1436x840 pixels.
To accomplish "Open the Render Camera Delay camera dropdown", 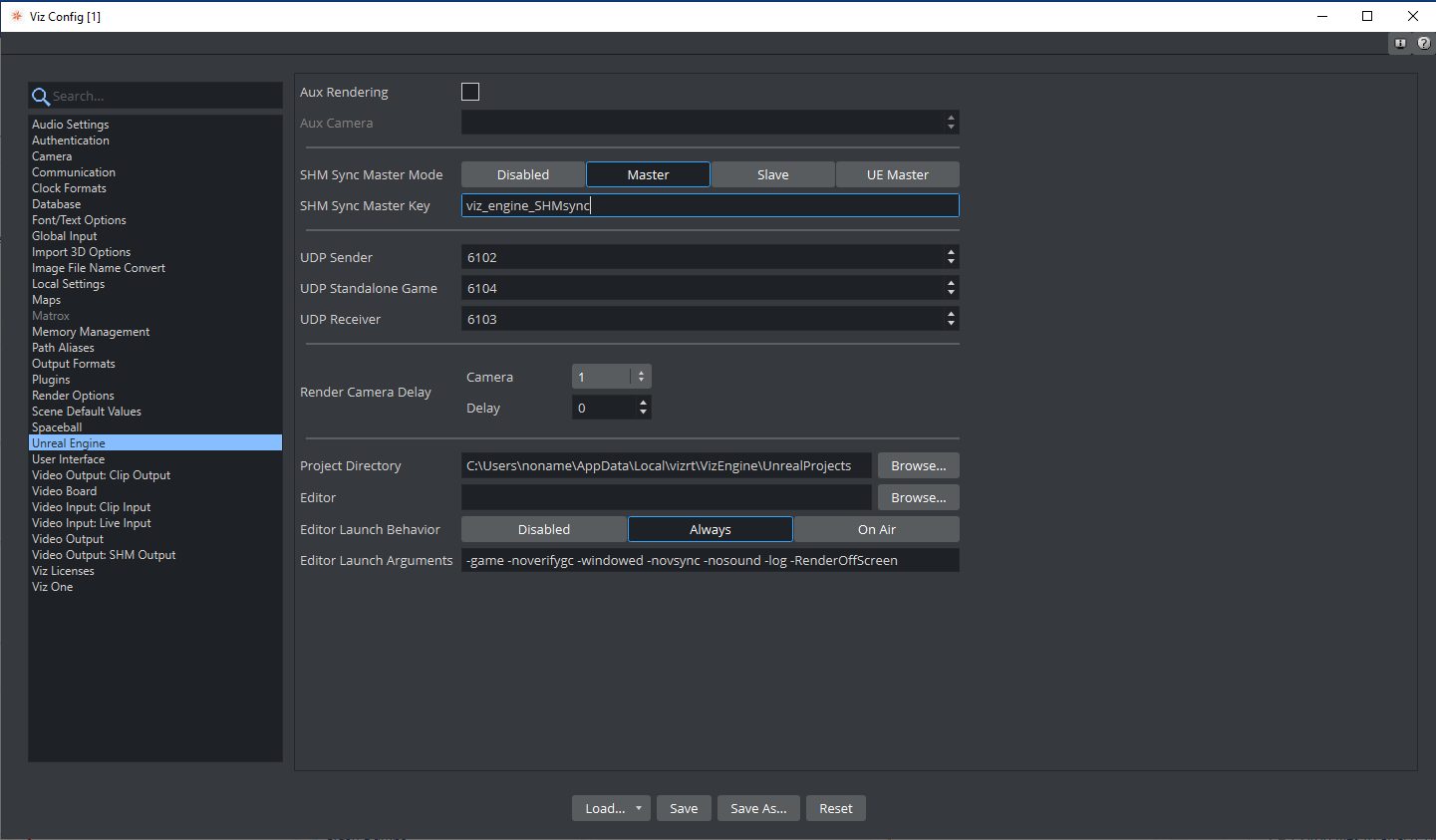I will [x=641, y=377].
